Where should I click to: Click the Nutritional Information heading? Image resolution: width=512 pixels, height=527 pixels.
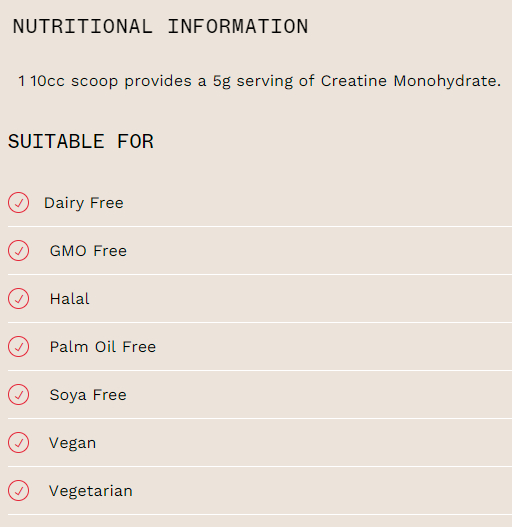(x=160, y=26)
